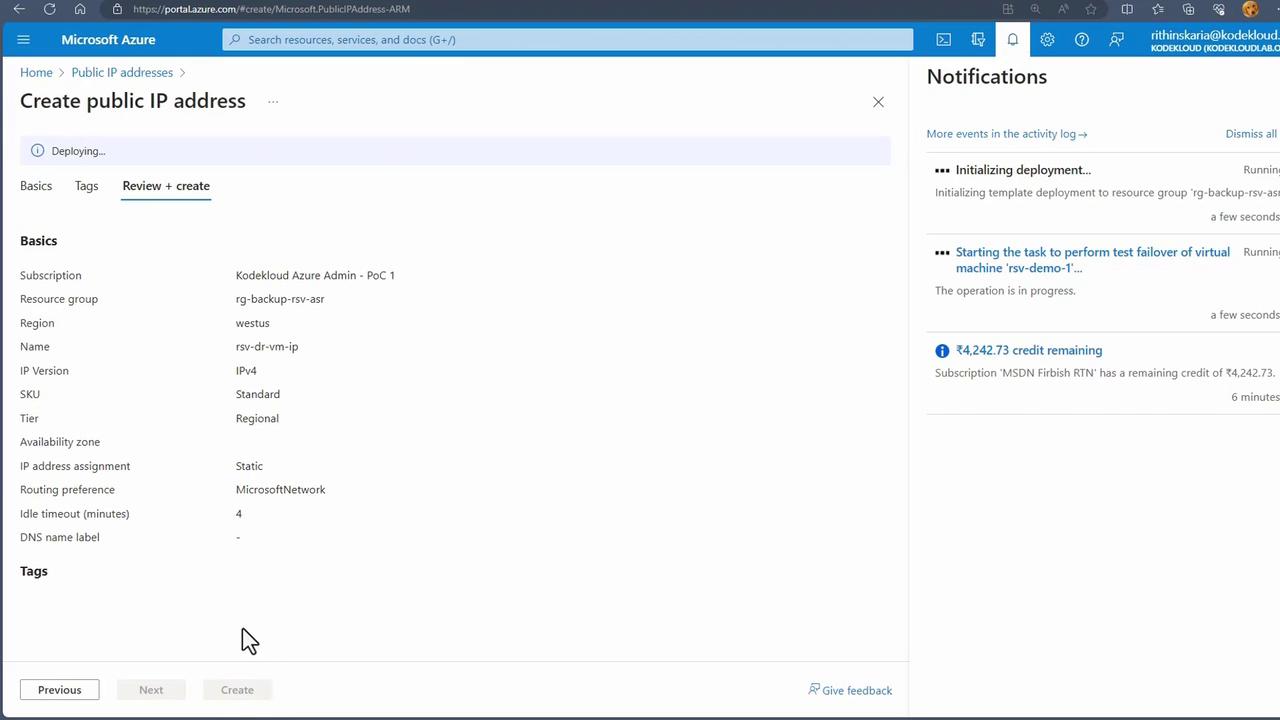The image size is (1280, 720).
Task: Select the resource group value 'rg-backup-rsv-asr'
Action: click(x=280, y=299)
